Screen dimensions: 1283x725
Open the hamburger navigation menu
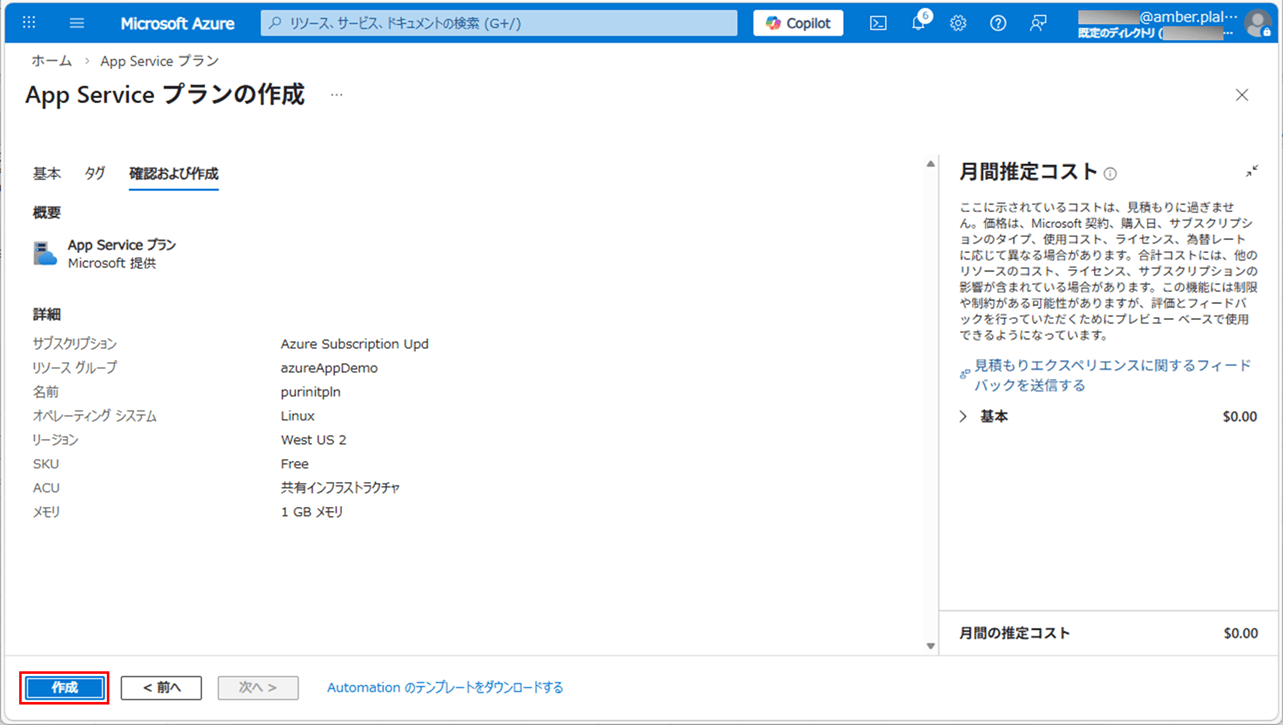[x=77, y=23]
